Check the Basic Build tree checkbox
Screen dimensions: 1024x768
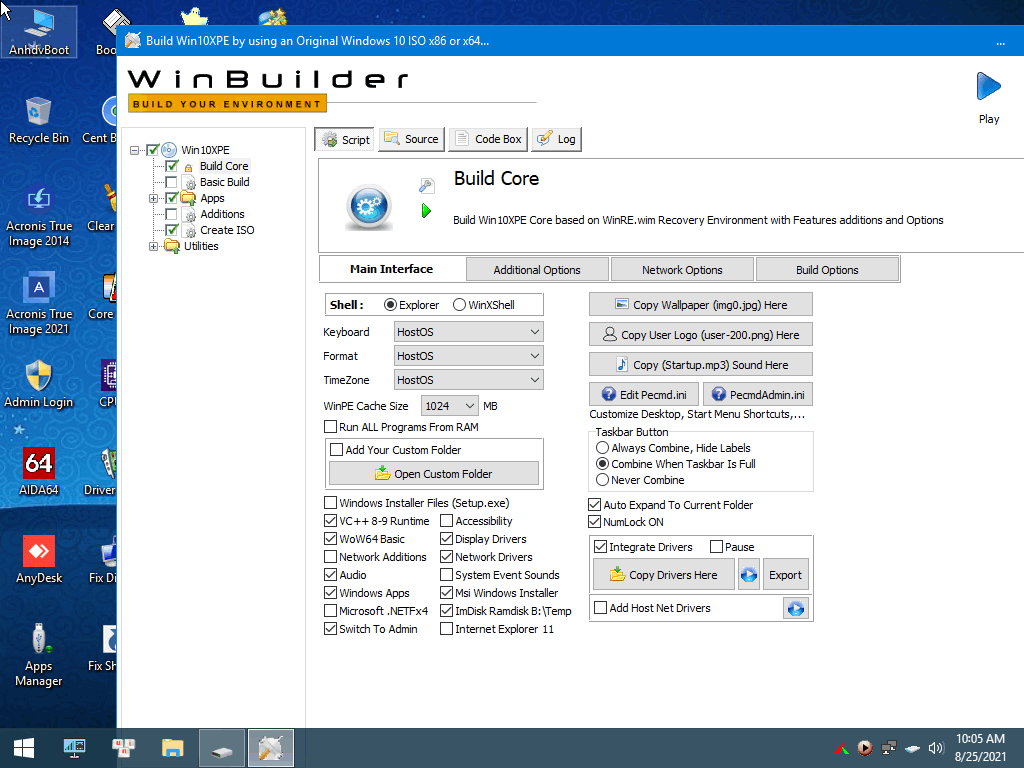pos(171,182)
